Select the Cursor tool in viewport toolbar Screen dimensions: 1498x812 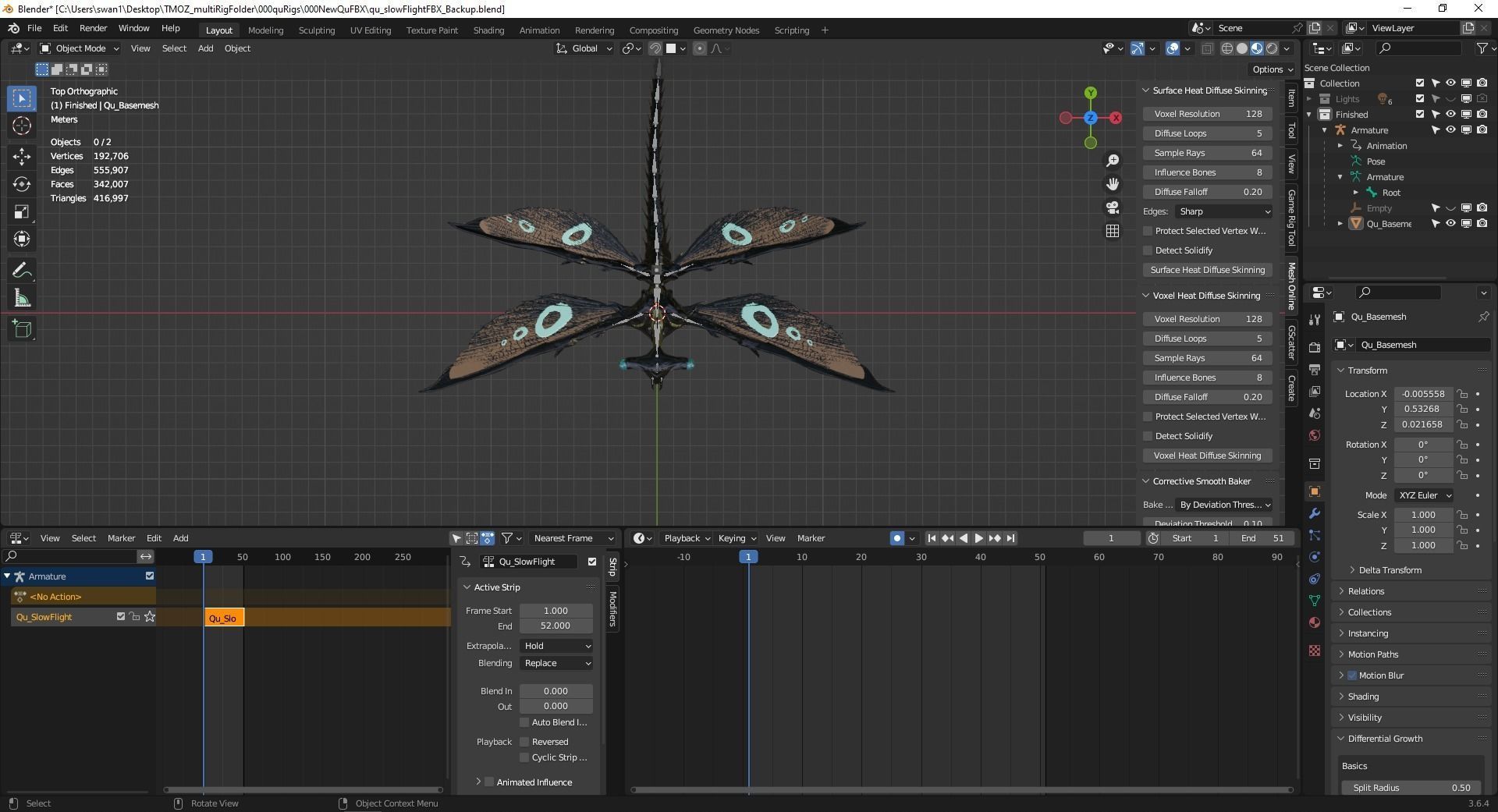(22, 126)
